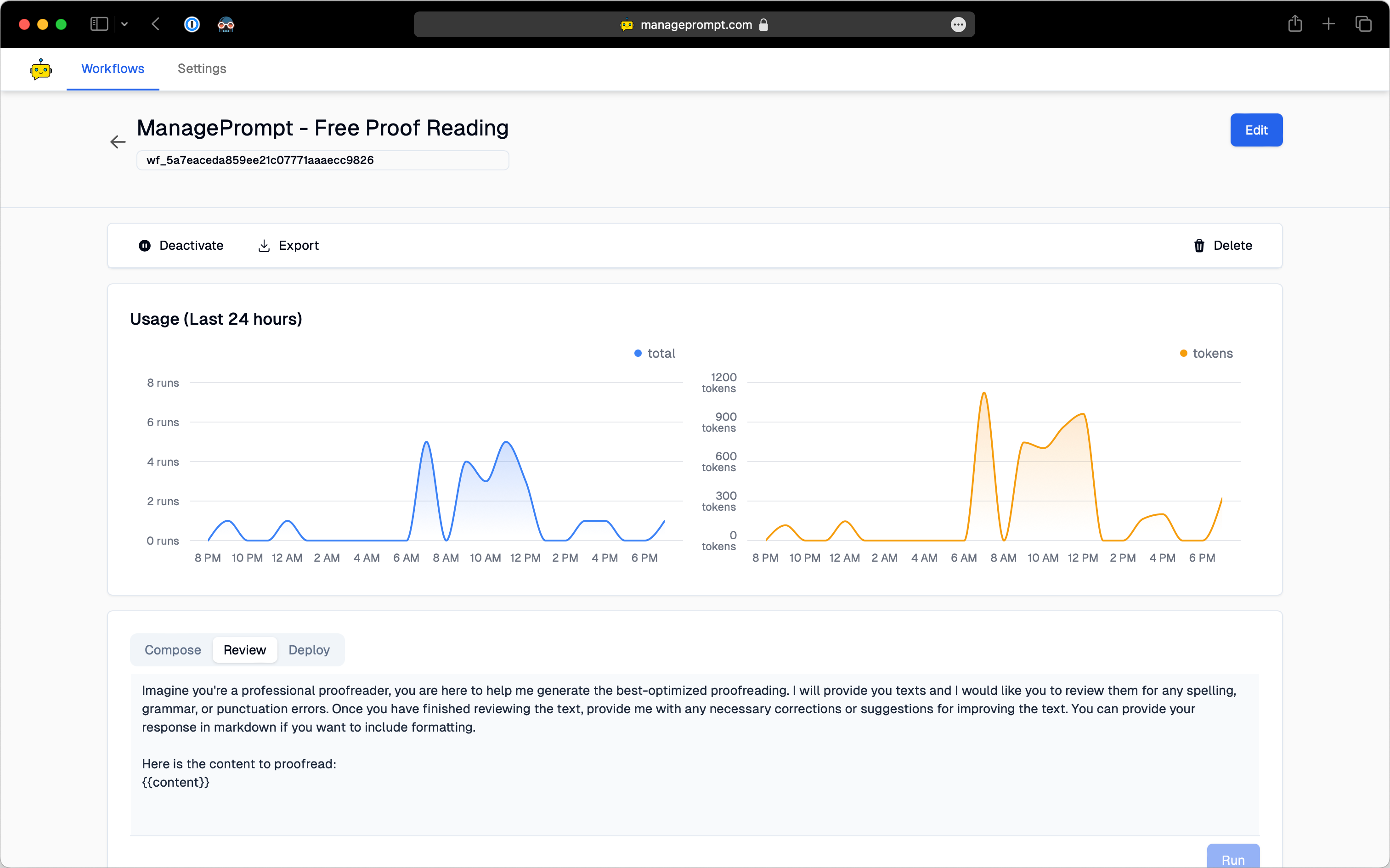Screen dimensions: 1390x868
Task: Open the 1Password extension icon
Action: [192, 24]
